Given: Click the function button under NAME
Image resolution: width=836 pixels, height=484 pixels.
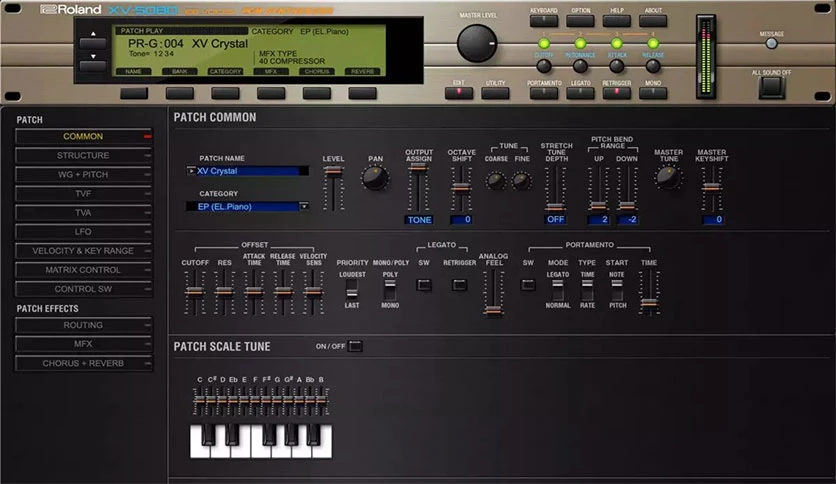Looking at the screenshot, I should pyautogui.click(x=134, y=93).
